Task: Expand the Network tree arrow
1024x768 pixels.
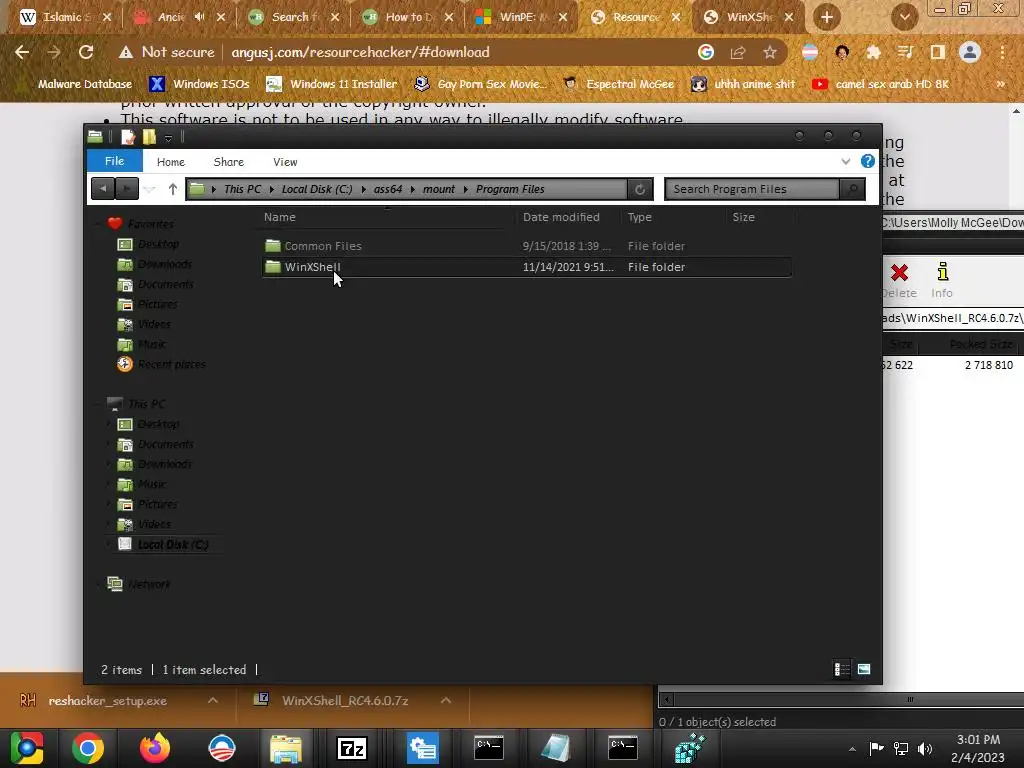Action: click(99, 584)
